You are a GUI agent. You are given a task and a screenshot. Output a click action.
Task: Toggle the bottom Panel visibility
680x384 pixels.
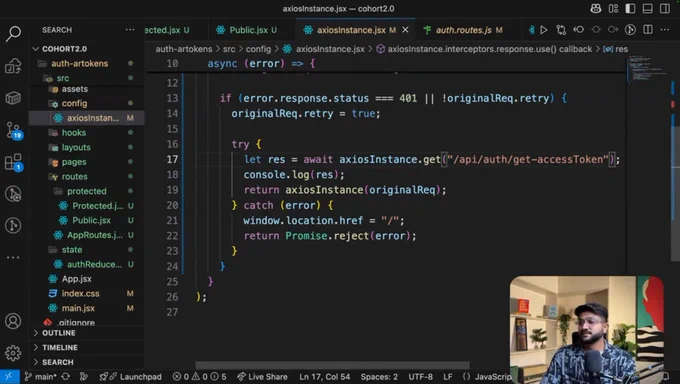[x=647, y=8]
